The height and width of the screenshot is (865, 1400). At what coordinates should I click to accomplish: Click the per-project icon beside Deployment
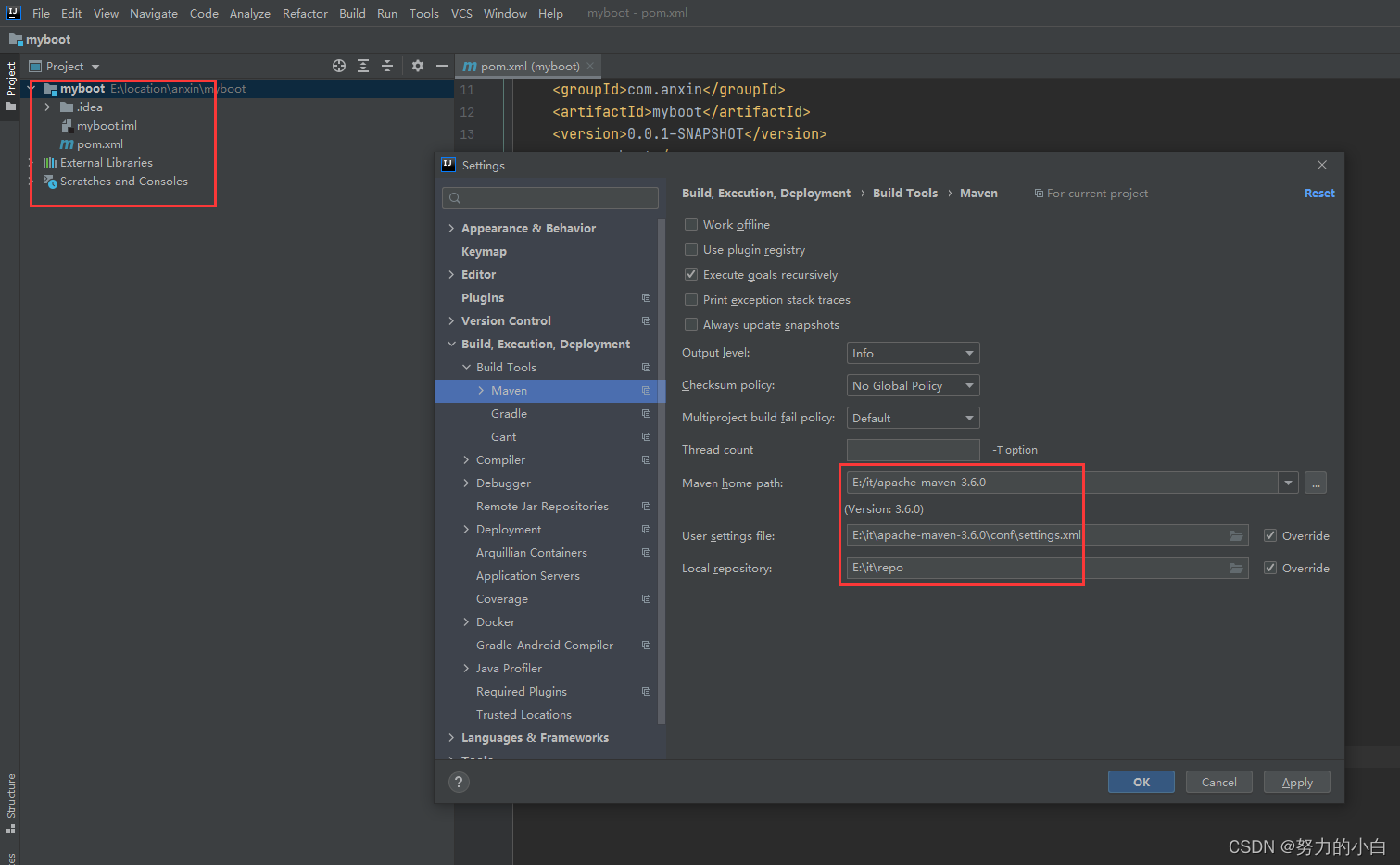pos(646,530)
